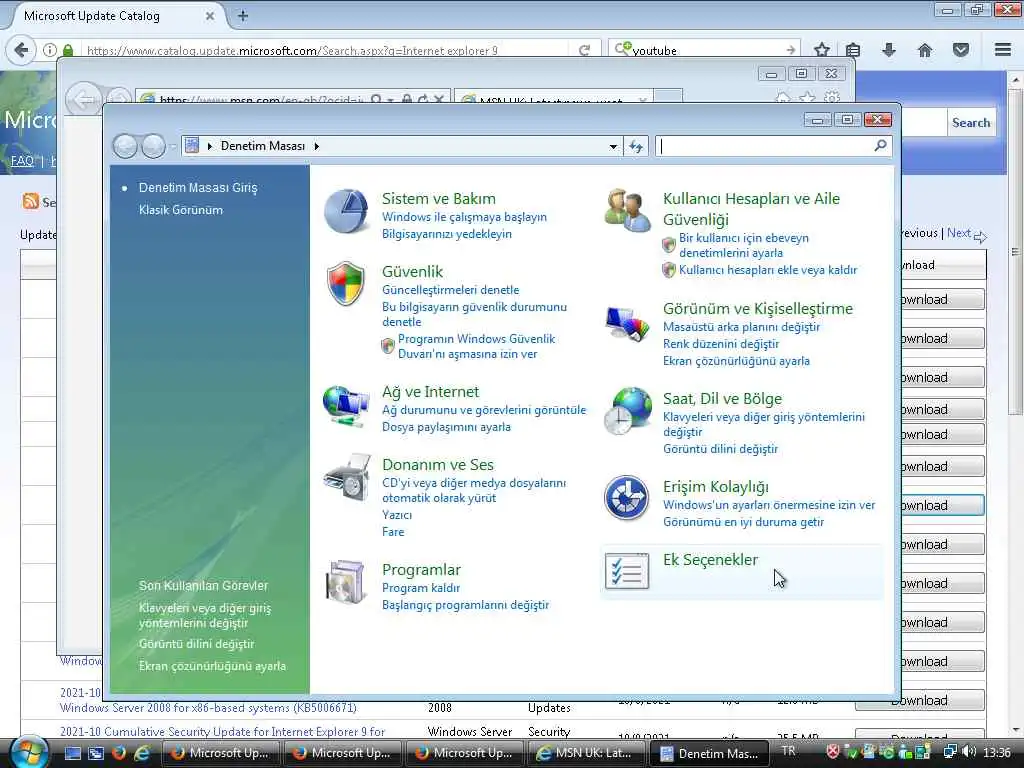Open the Erişim Kolaylığı accessibility icon
This screenshot has width=1024, height=768.
(626, 498)
